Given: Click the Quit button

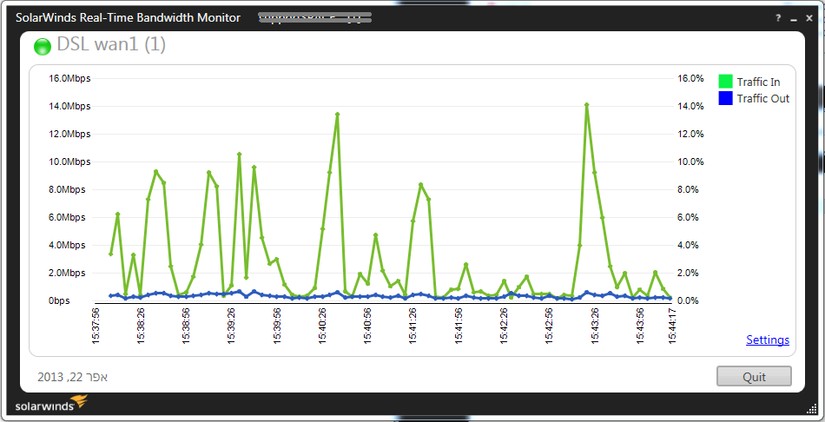Looking at the screenshot, I should [754, 376].
